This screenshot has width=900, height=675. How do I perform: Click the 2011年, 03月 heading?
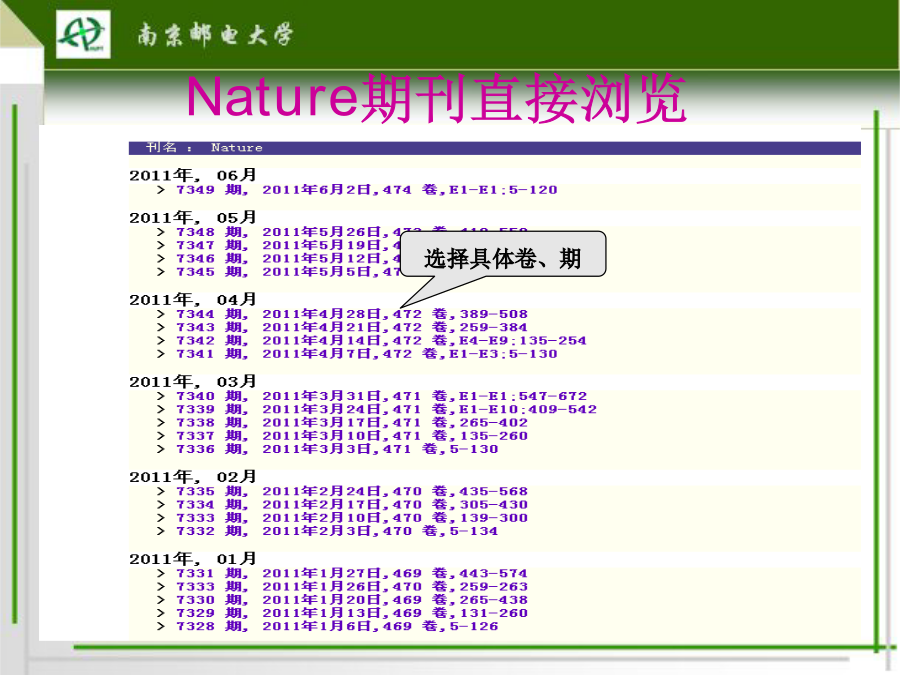[192, 382]
